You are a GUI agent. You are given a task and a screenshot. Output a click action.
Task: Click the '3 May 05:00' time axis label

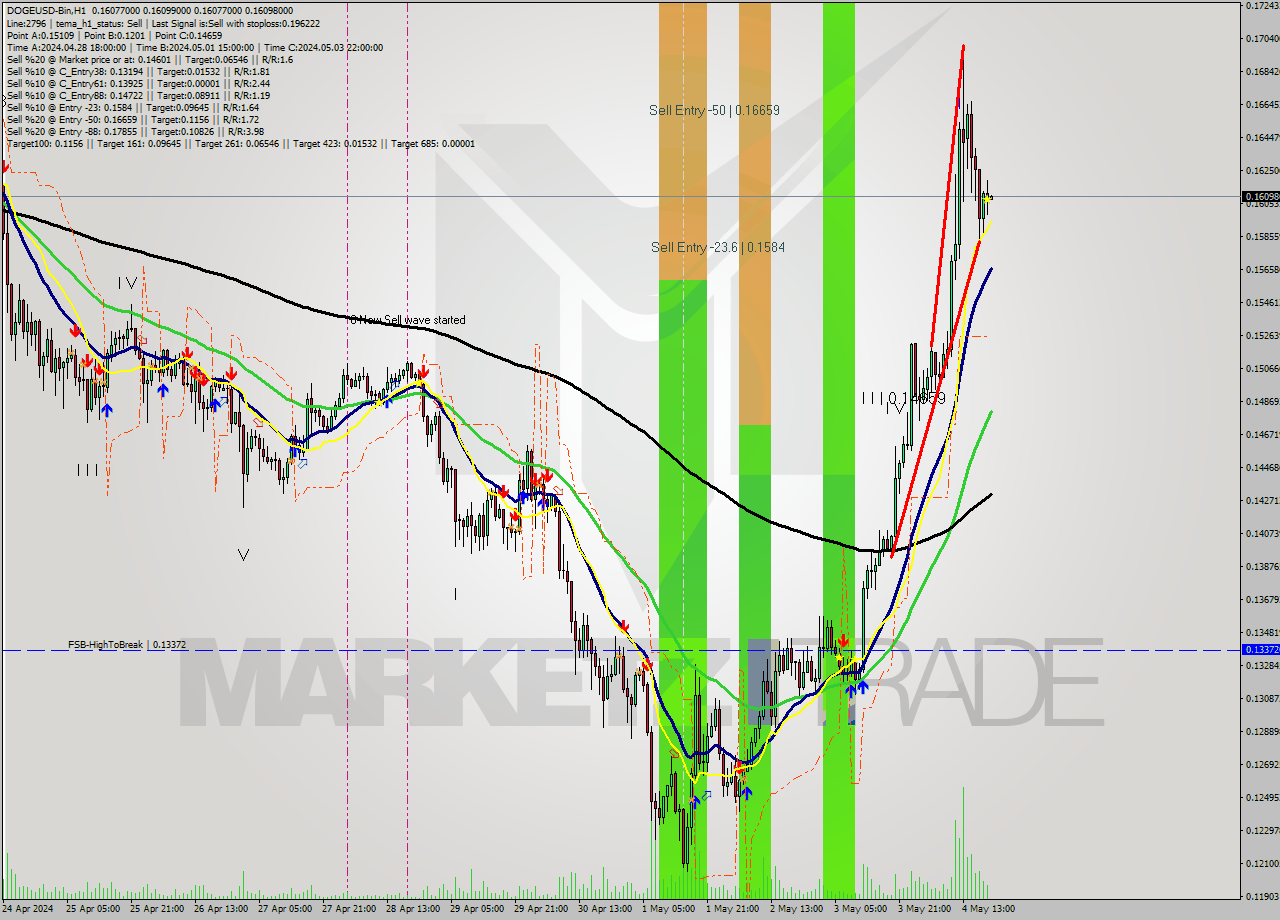coord(860,909)
